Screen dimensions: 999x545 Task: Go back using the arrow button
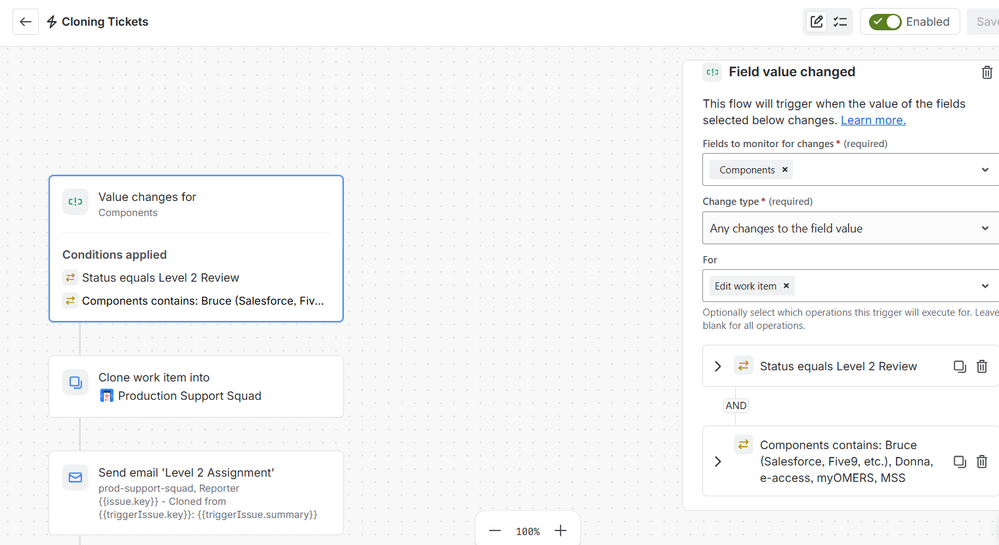pos(25,22)
